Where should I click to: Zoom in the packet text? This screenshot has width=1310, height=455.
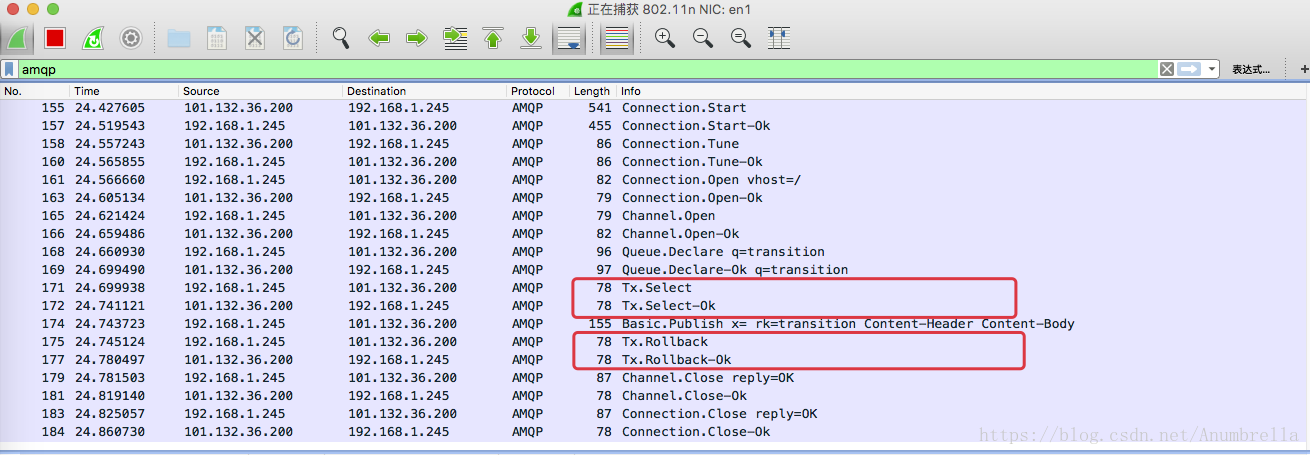click(x=665, y=39)
